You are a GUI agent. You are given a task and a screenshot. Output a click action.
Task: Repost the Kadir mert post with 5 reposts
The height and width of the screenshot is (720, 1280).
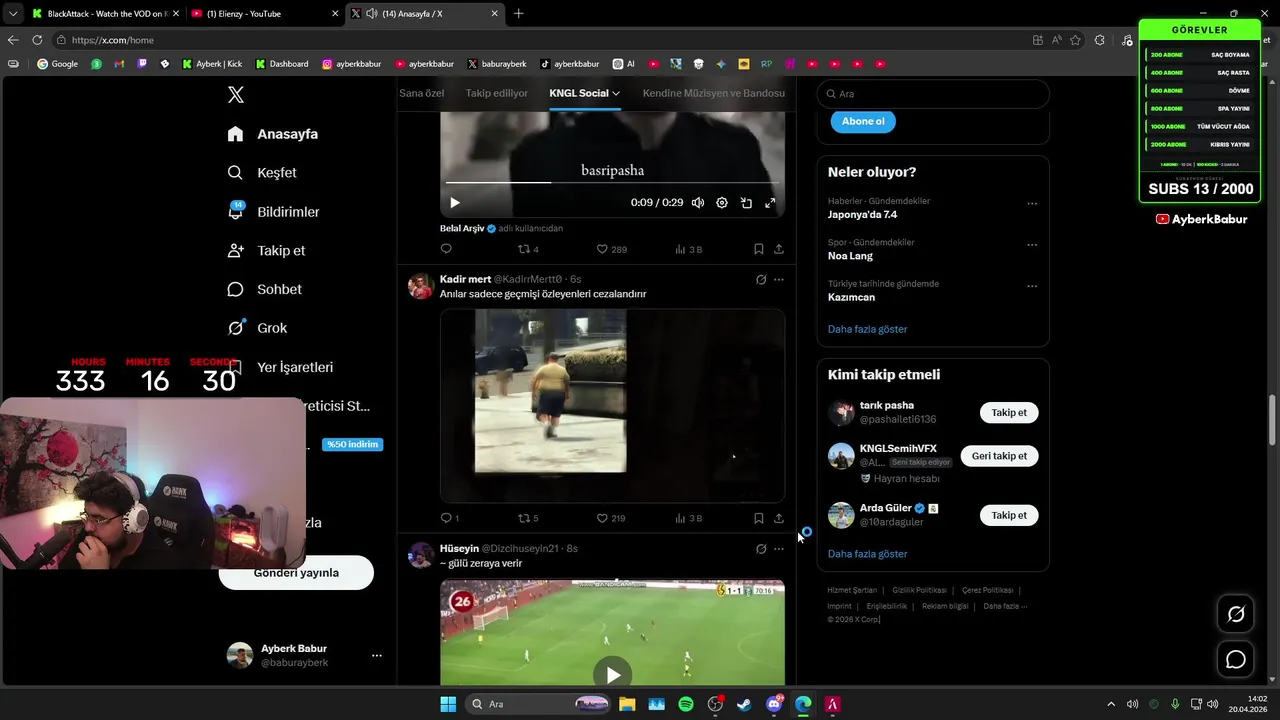pos(528,518)
